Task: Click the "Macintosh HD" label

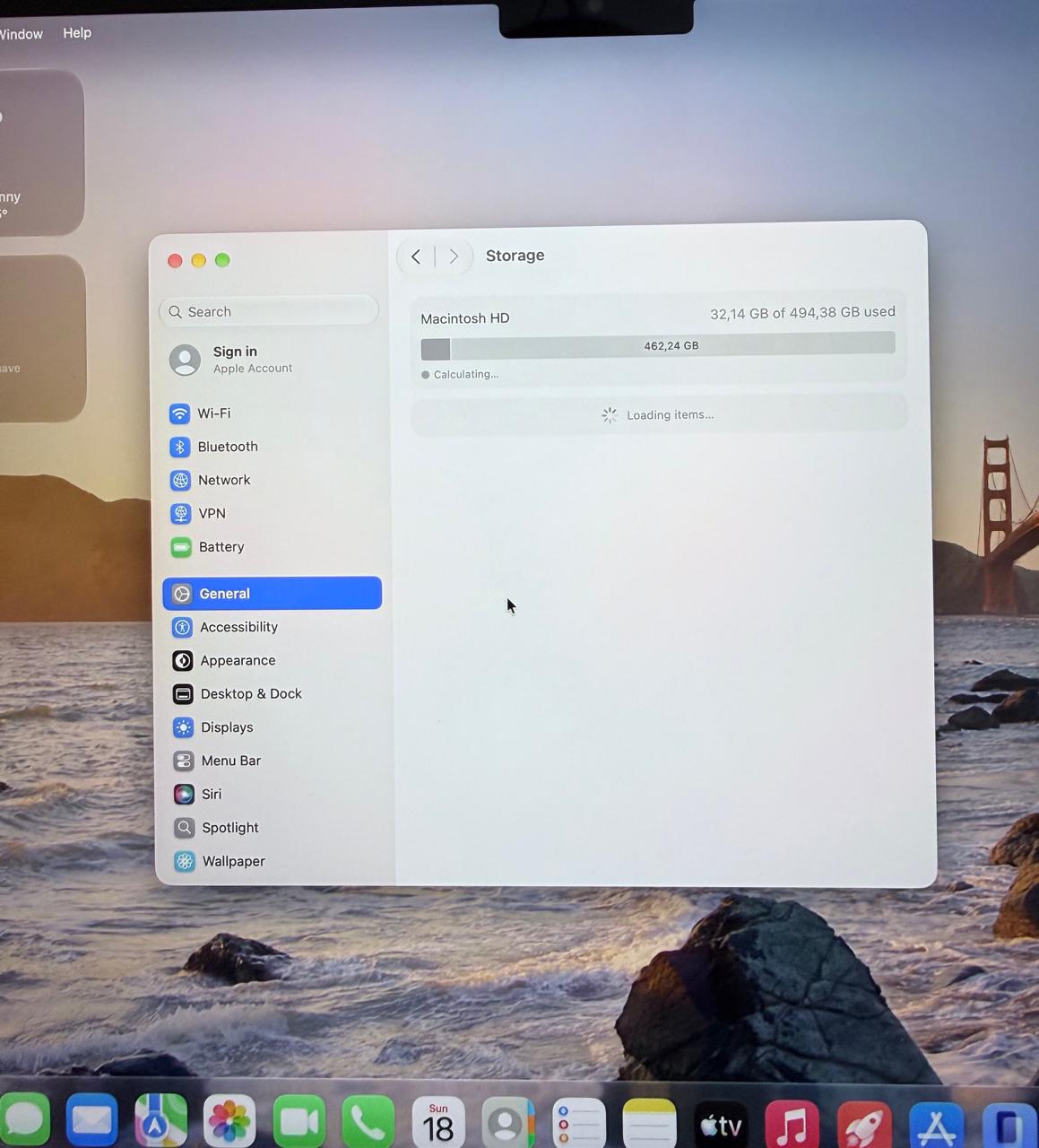Action: 465,318
